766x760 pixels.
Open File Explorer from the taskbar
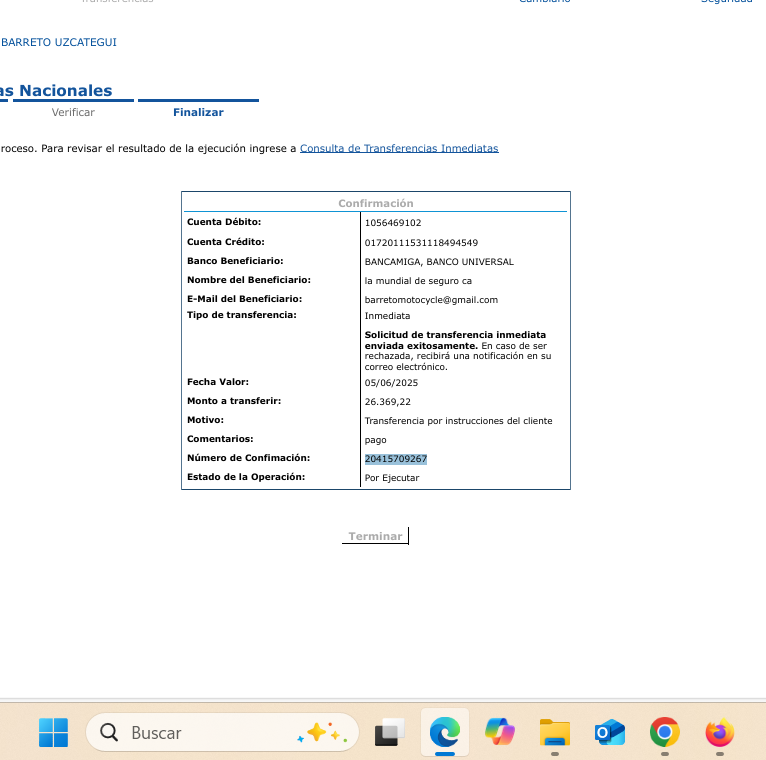click(554, 733)
